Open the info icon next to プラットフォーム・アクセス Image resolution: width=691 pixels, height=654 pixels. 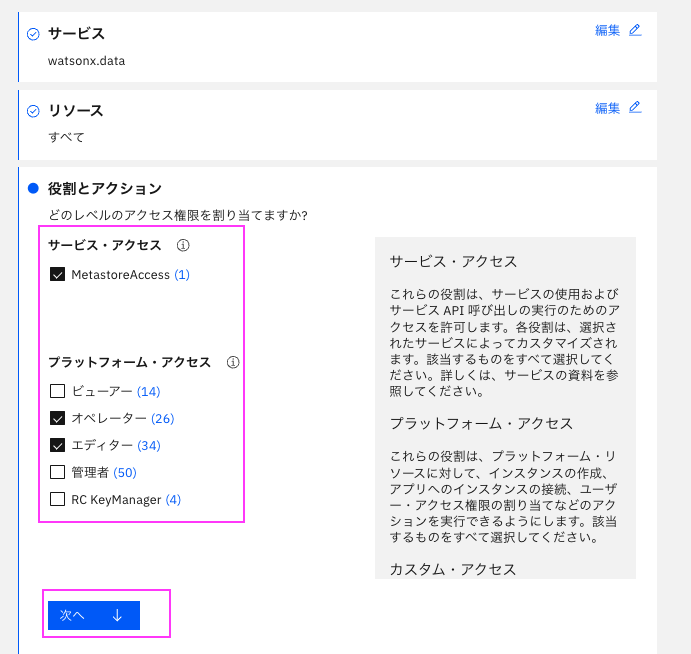coord(233,362)
